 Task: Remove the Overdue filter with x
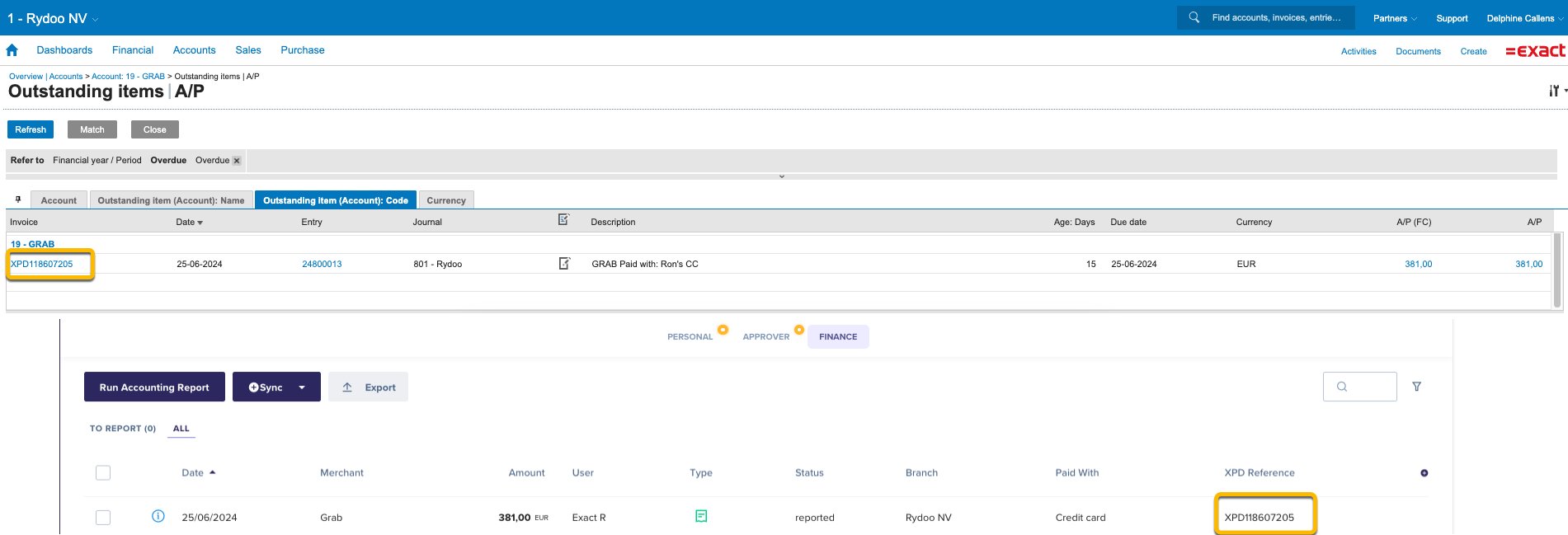click(x=237, y=161)
